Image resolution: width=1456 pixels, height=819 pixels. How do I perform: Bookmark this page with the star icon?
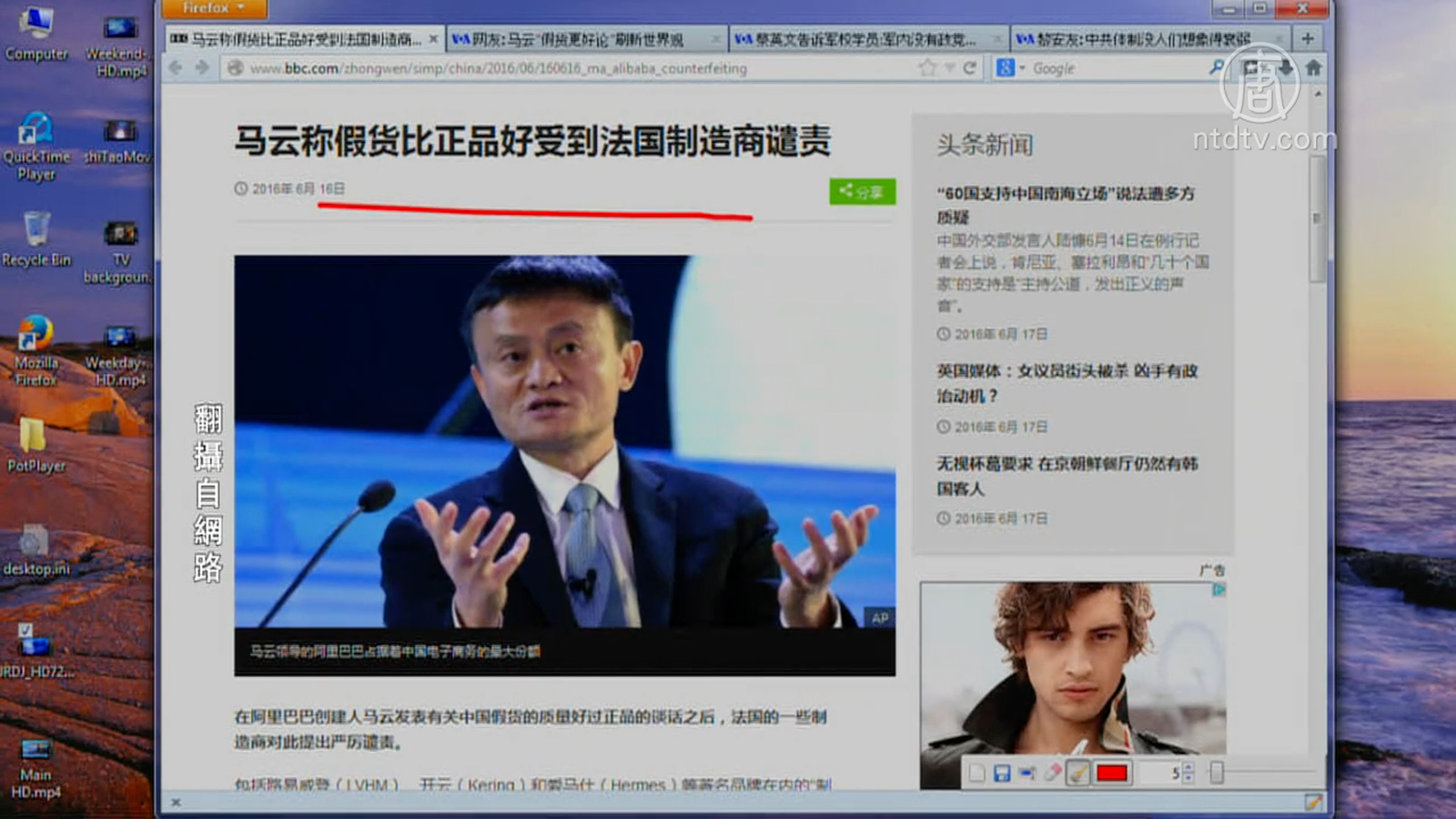927,68
